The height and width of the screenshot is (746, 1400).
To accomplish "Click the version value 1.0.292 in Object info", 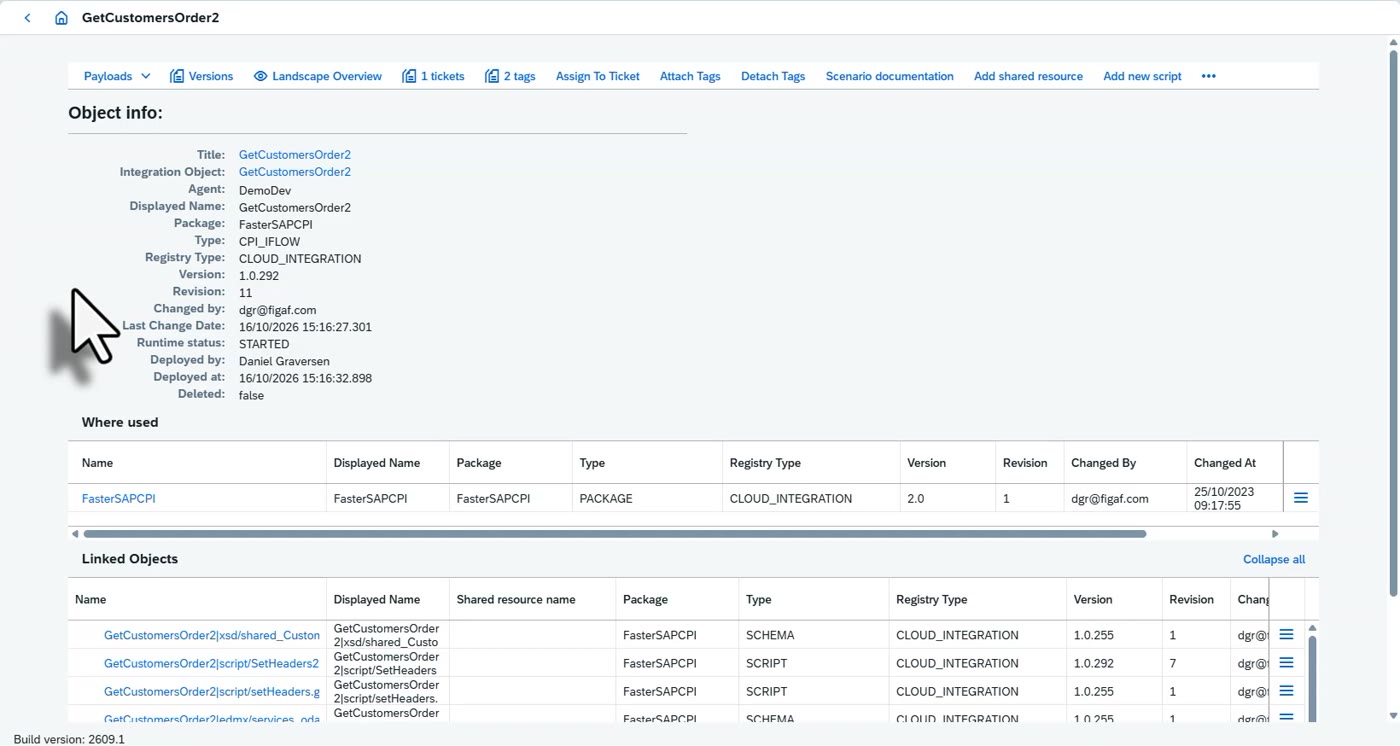I will click(x=259, y=275).
